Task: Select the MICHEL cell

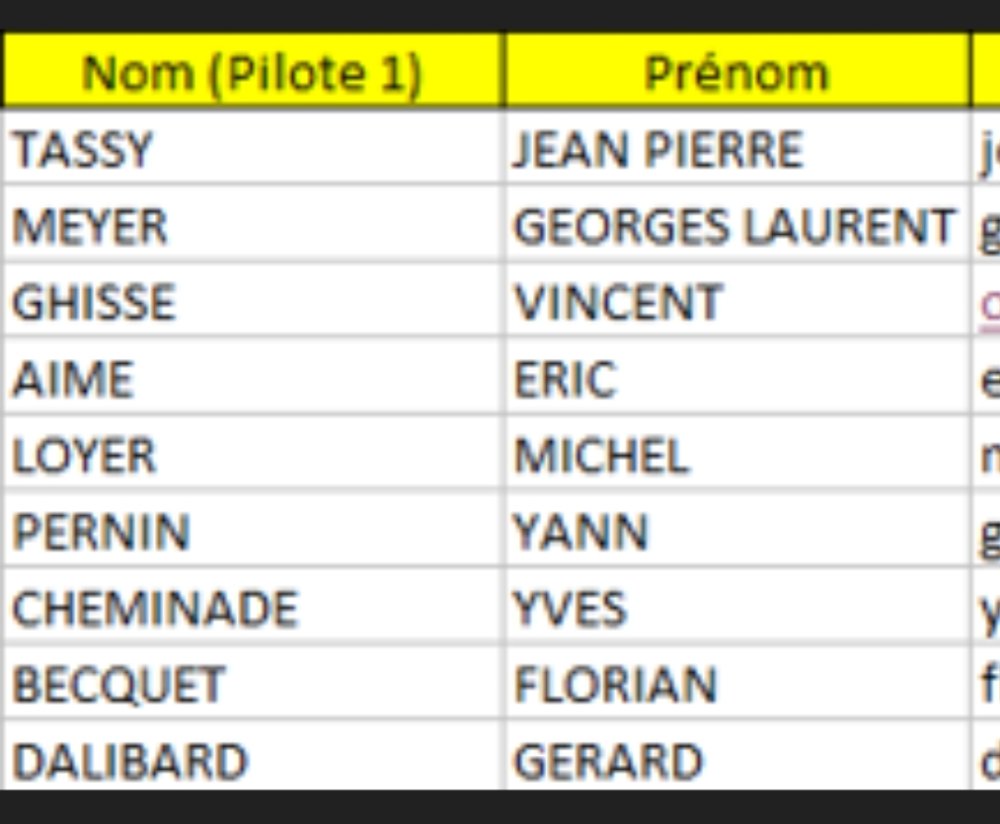Action: pyautogui.click(x=736, y=456)
